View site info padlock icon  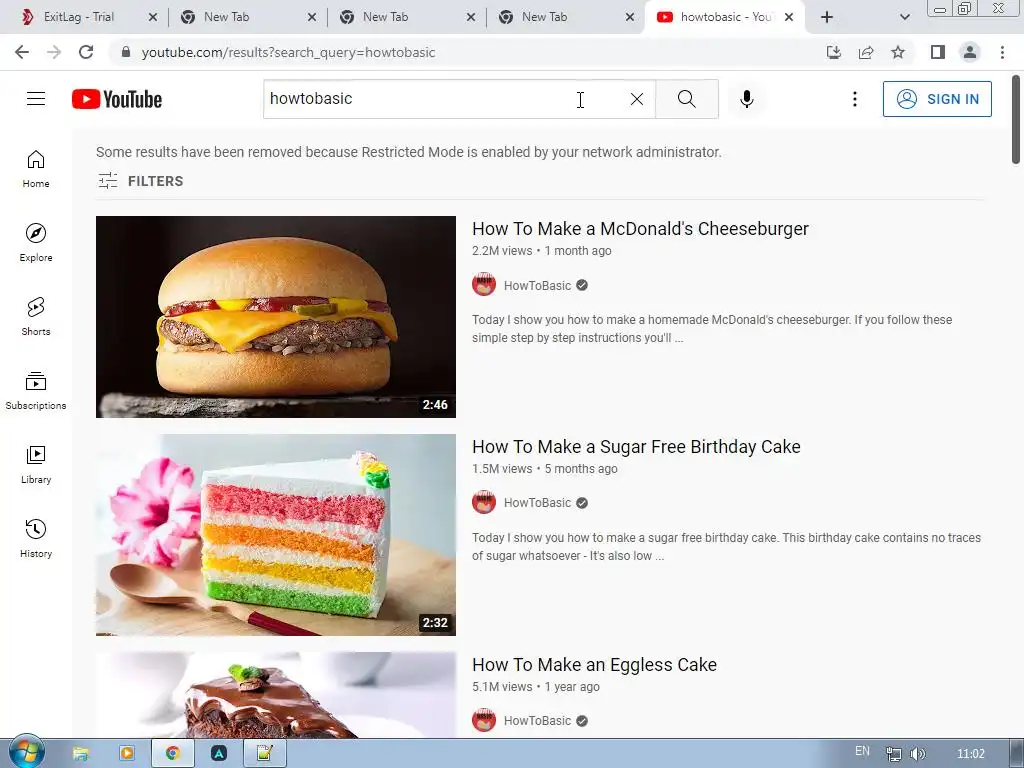pyautogui.click(x=126, y=52)
